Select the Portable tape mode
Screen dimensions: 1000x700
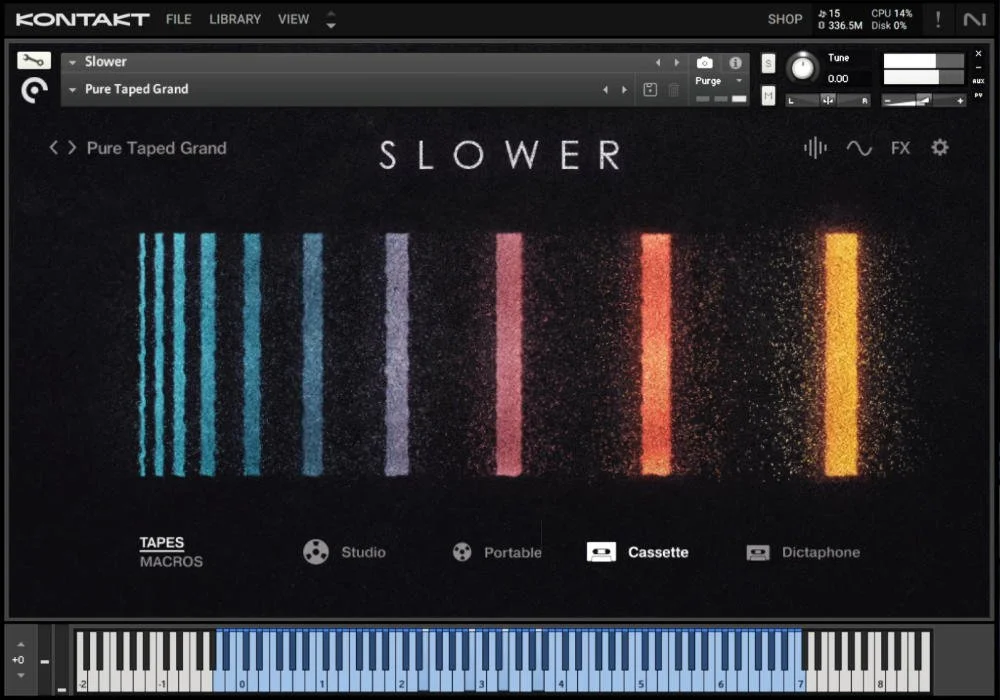(513, 552)
